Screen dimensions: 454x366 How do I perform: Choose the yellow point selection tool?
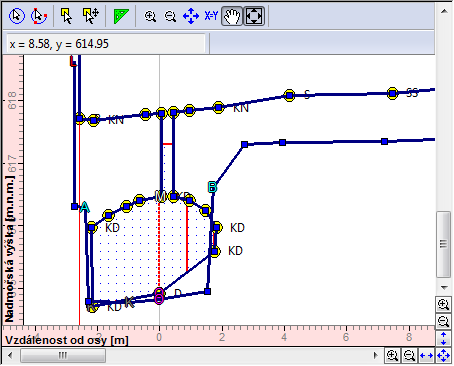pyautogui.click(x=66, y=16)
